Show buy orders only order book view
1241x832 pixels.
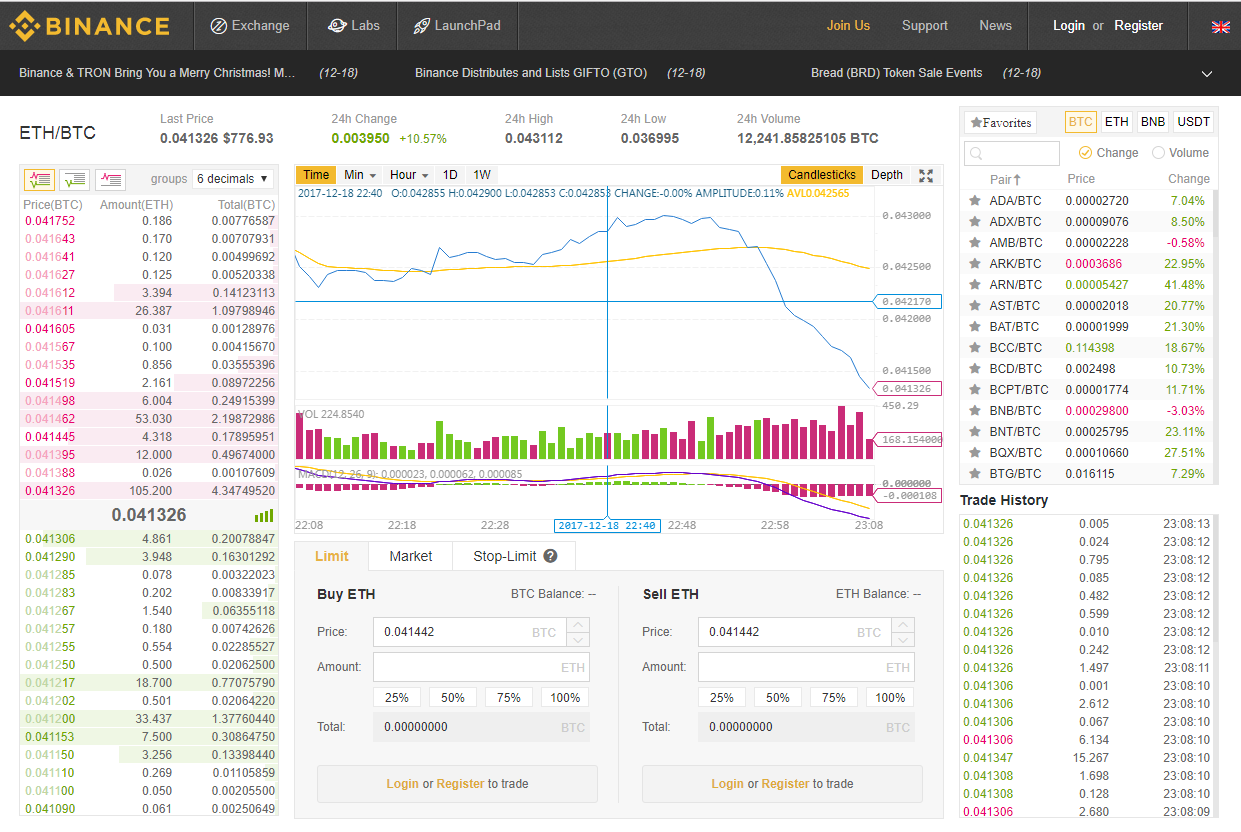click(x=74, y=179)
